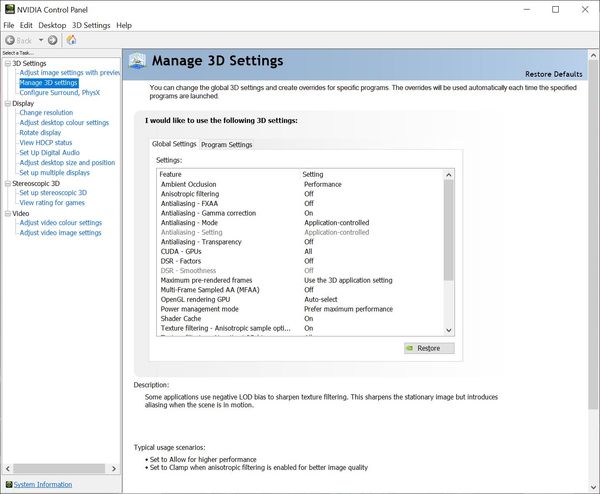Screen dimensions: 600x494
Task: Open Adjust image settings with preview
Action: [x=70, y=73]
